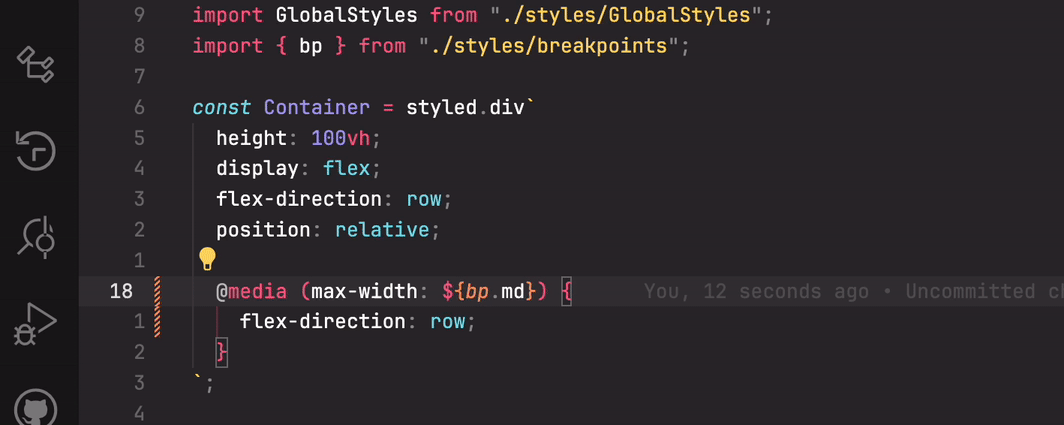Image resolution: width=1064 pixels, height=425 pixels.
Task: Click the opening brace after the media query
Action: click(x=566, y=292)
